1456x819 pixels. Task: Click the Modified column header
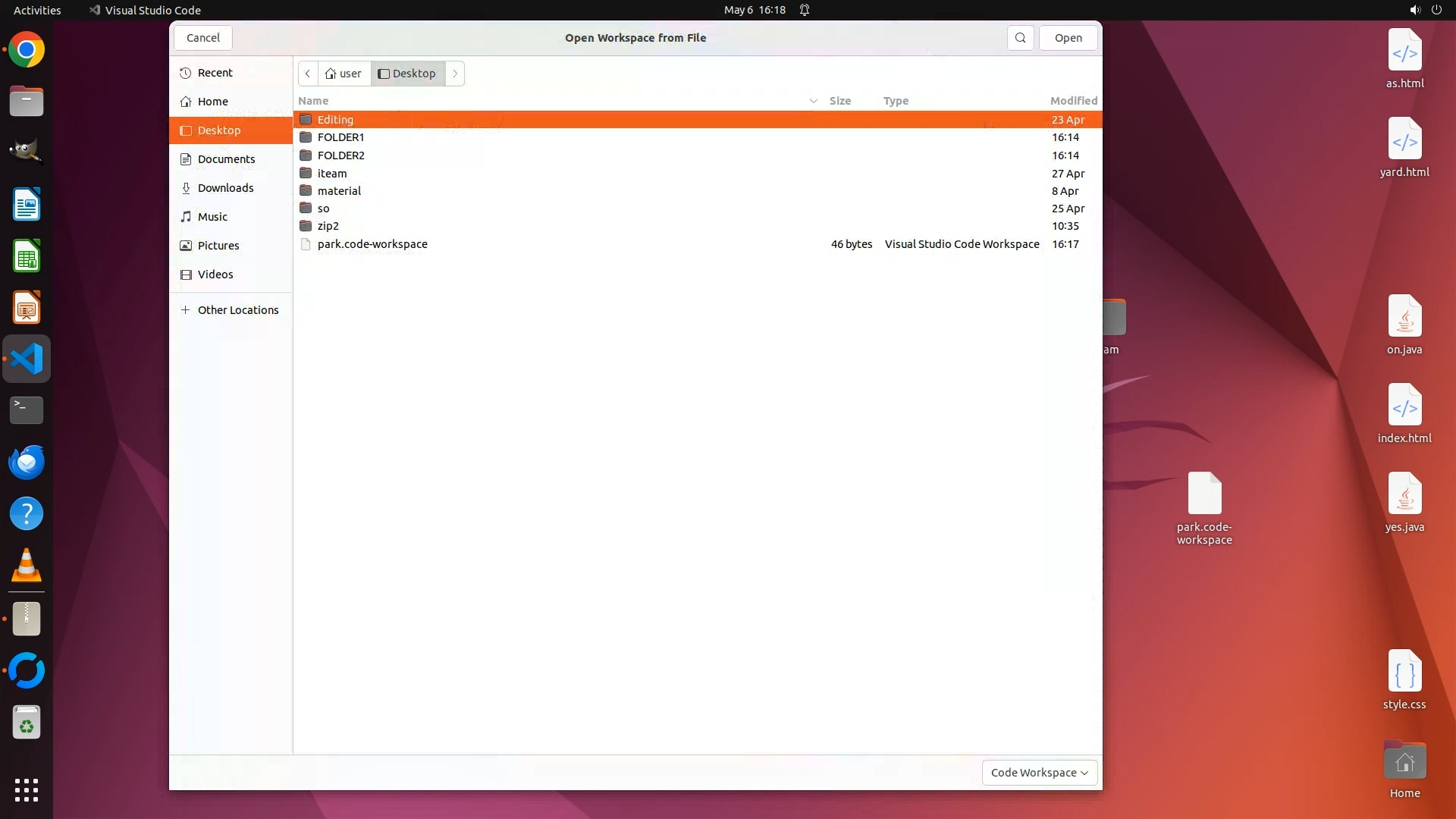tap(1073, 101)
